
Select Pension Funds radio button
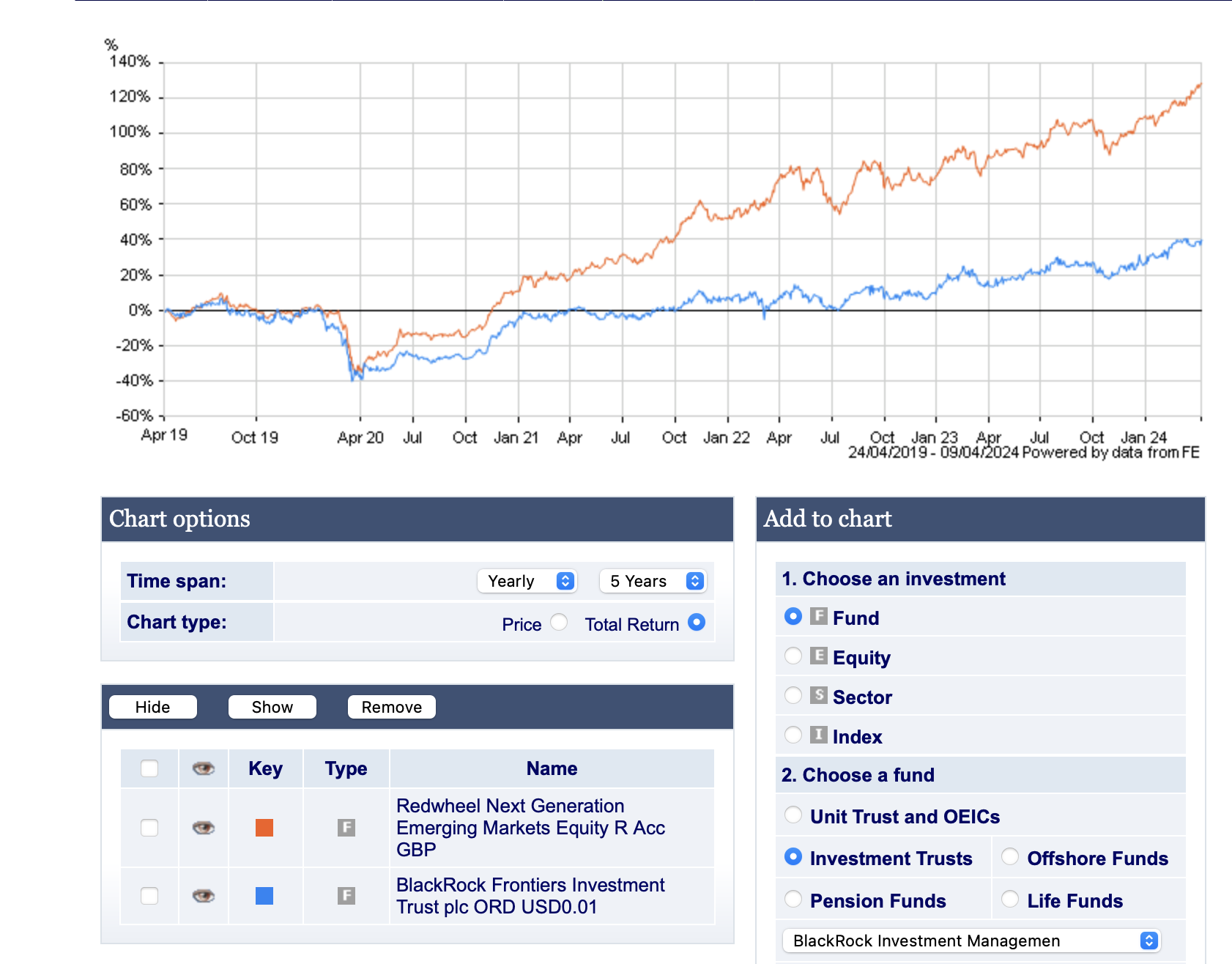(793, 899)
